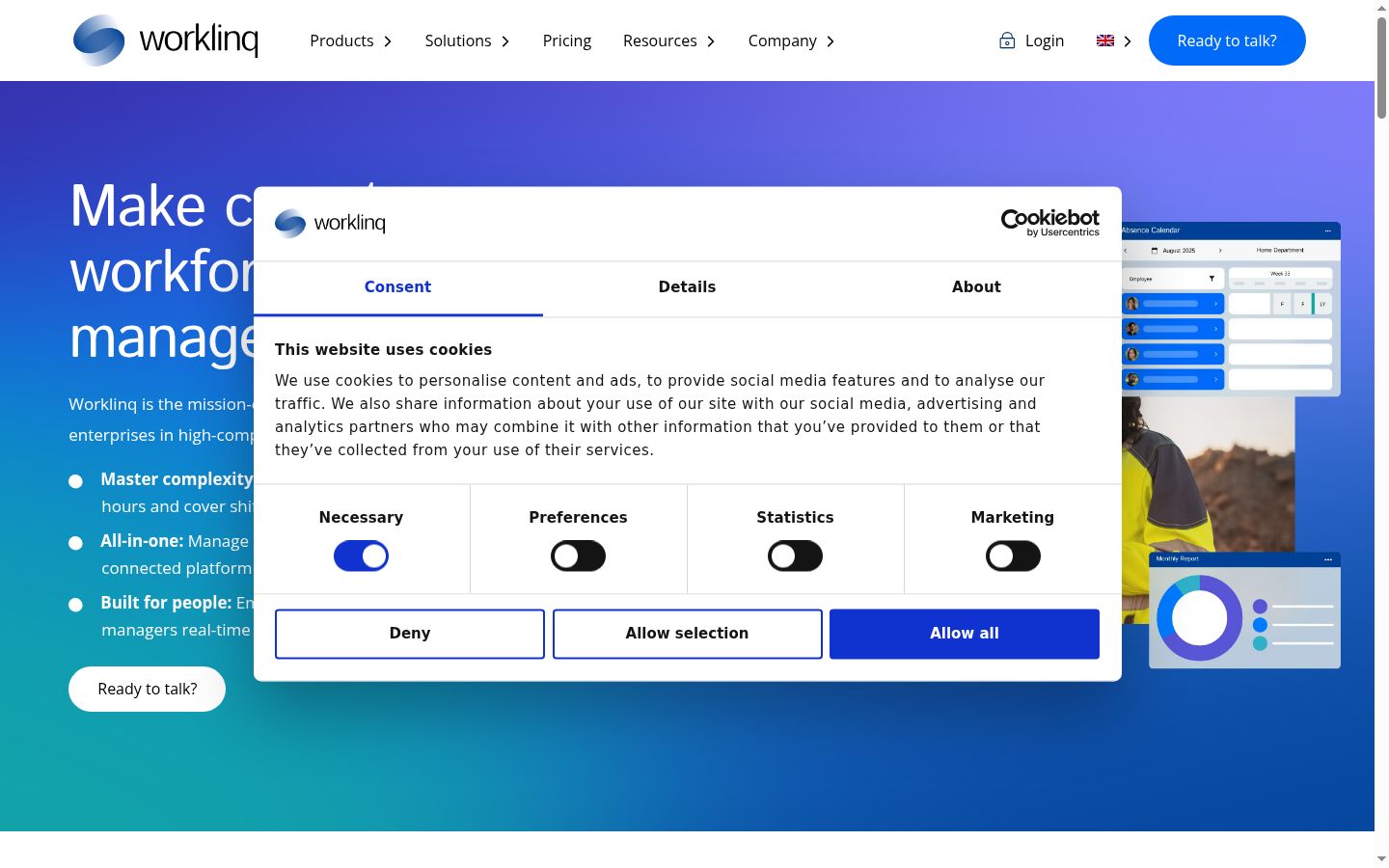The height and width of the screenshot is (868, 1389).
Task: Click the scrollbar up arrow
Action: pyautogui.click(x=1381, y=7)
